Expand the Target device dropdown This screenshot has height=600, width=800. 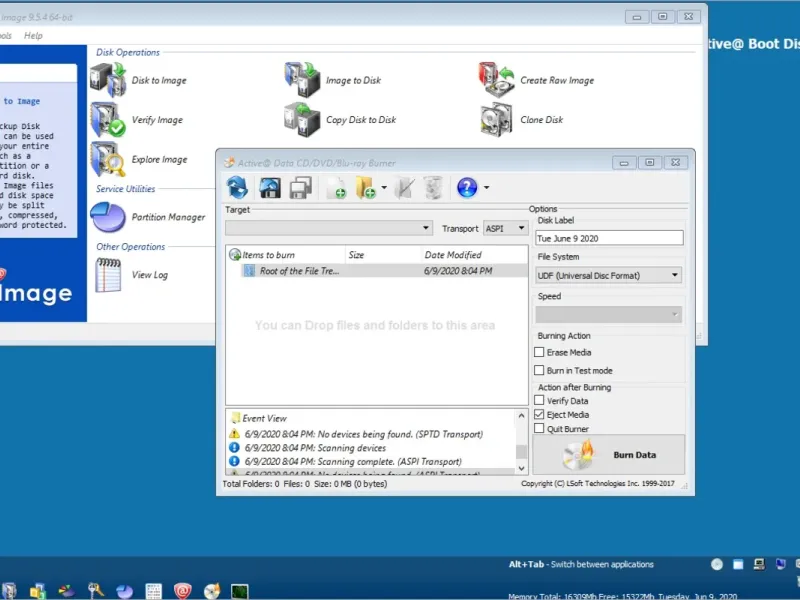(x=329, y=228)
